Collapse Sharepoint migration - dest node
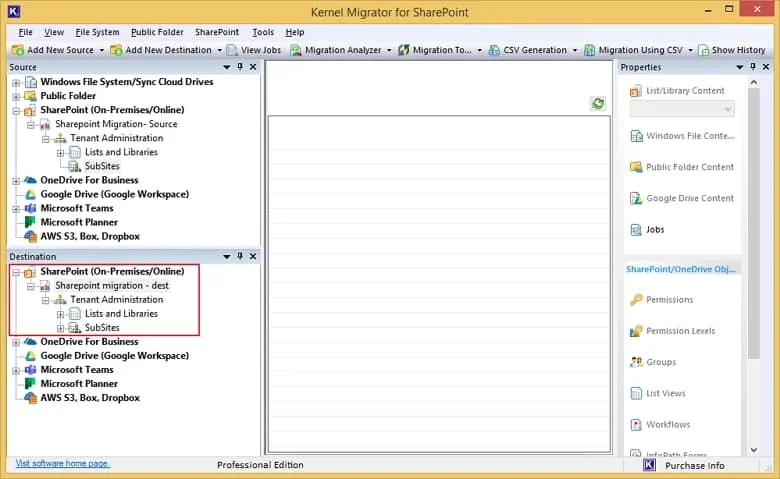780x479 pixels. click(x=31, y=287)
